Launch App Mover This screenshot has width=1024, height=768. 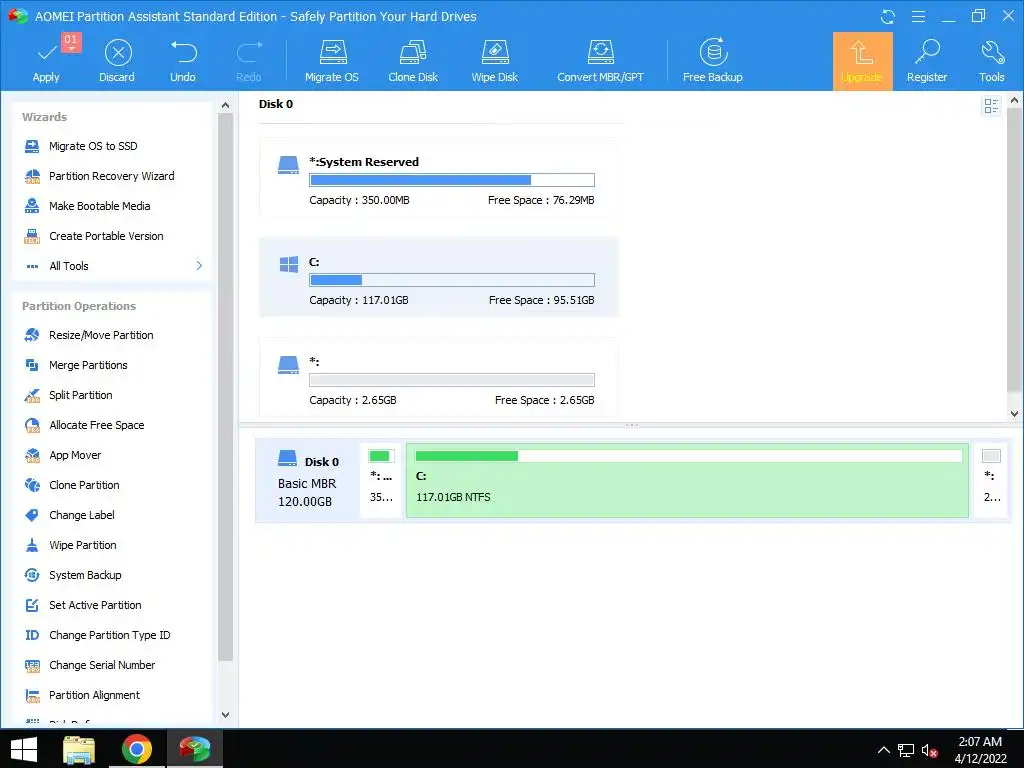75,455
